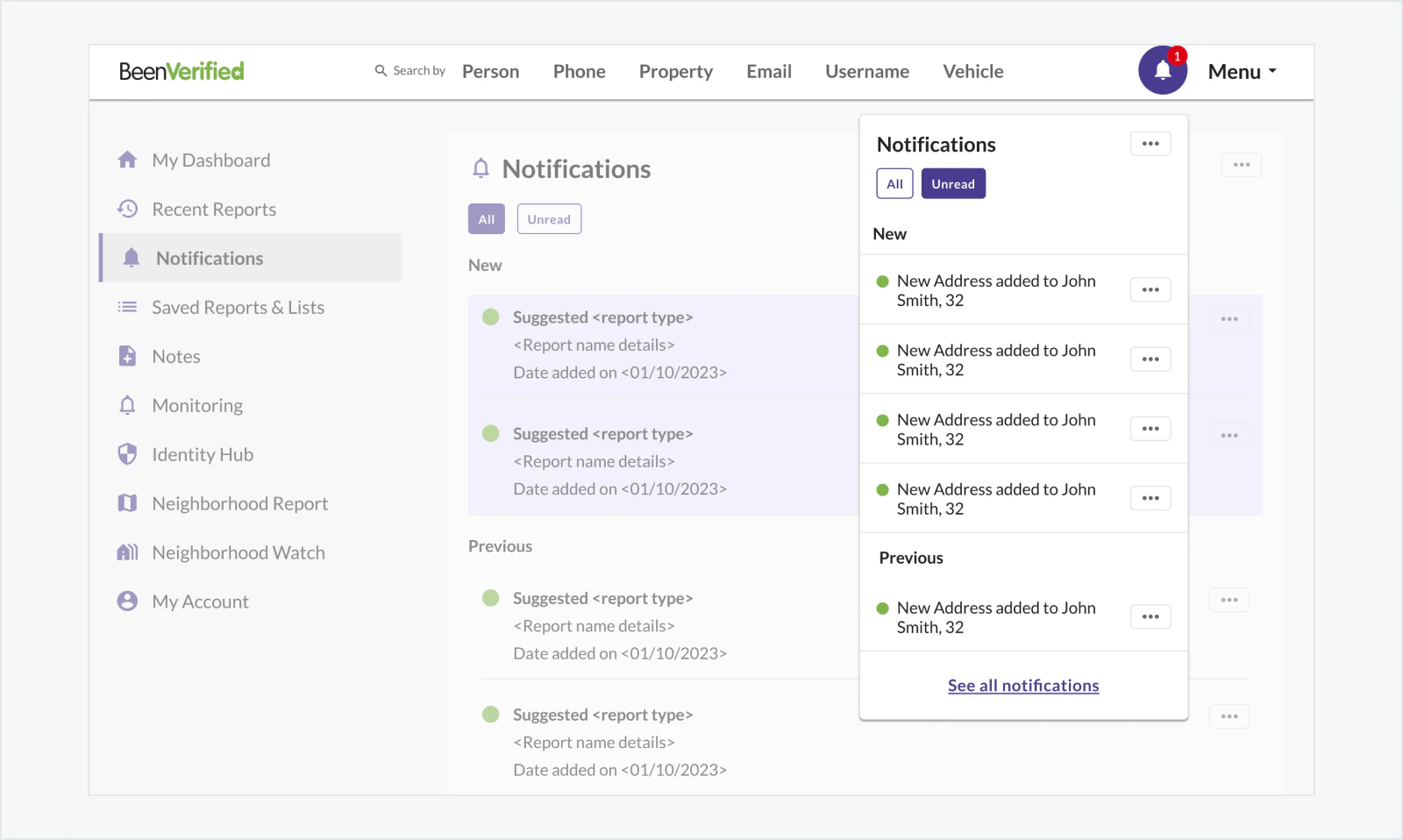Switch to Vehicle search

(973, 72)
